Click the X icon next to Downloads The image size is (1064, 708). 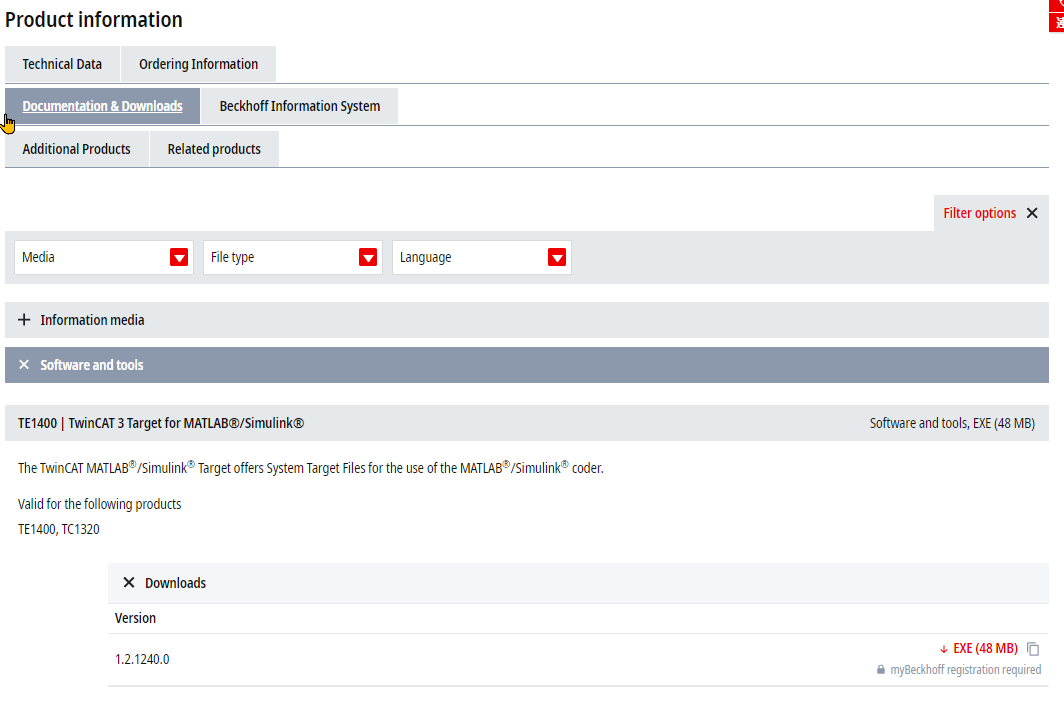[x=129, y=582]
